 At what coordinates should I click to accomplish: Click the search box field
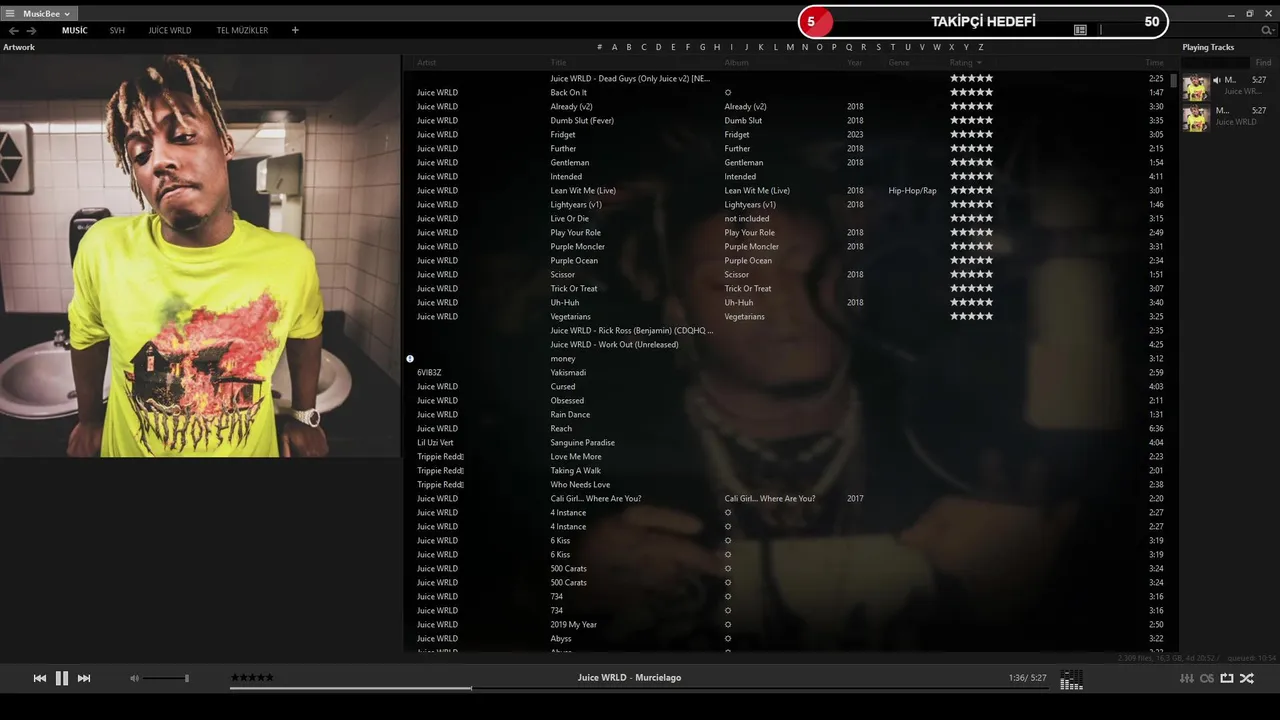(x=1180, y=30)
